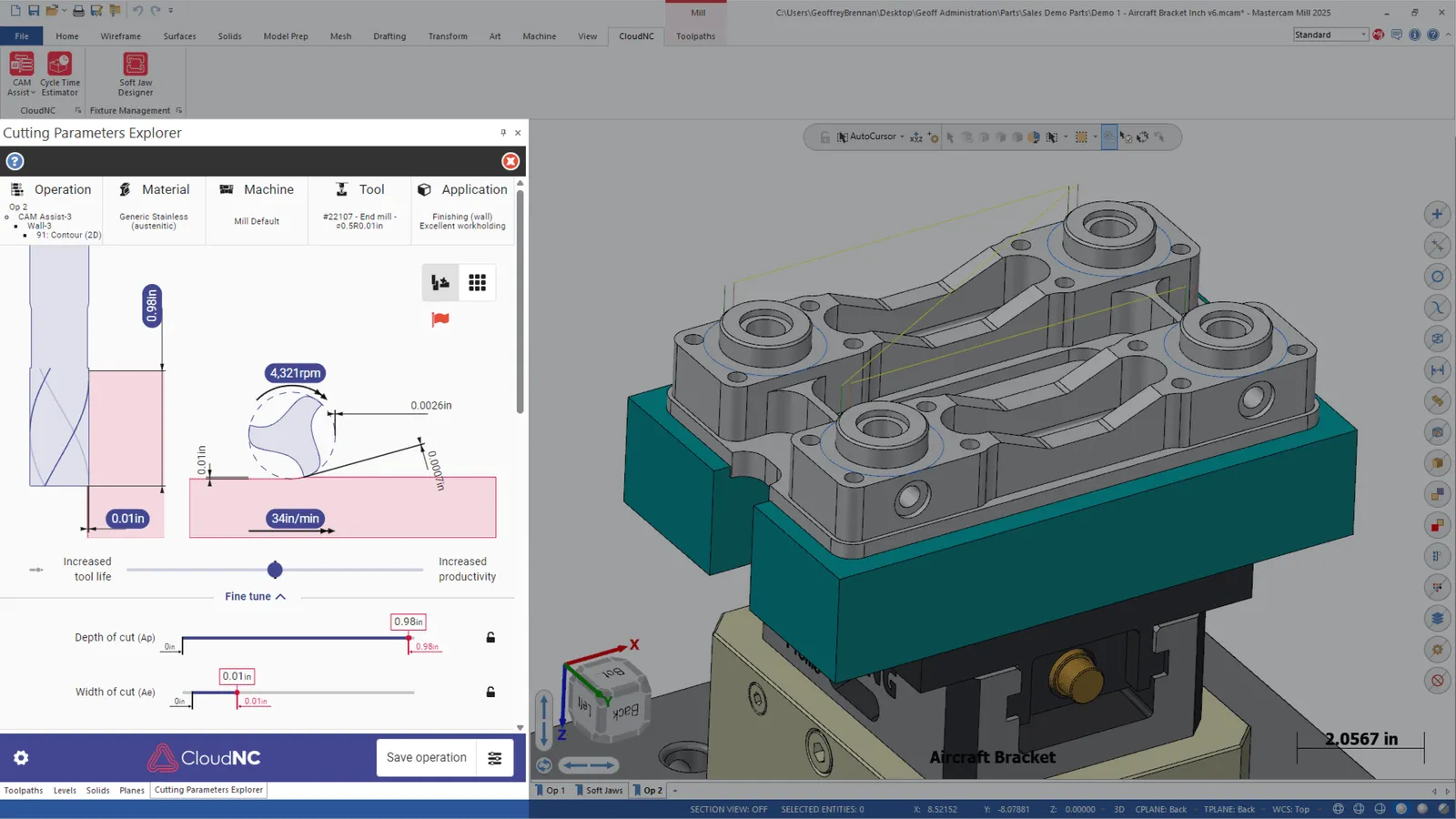Screen dimensions: 1456x819
Task: Click the CPLANE: Back status entry
Action: pyautogui.click(x=1160, y=809)
